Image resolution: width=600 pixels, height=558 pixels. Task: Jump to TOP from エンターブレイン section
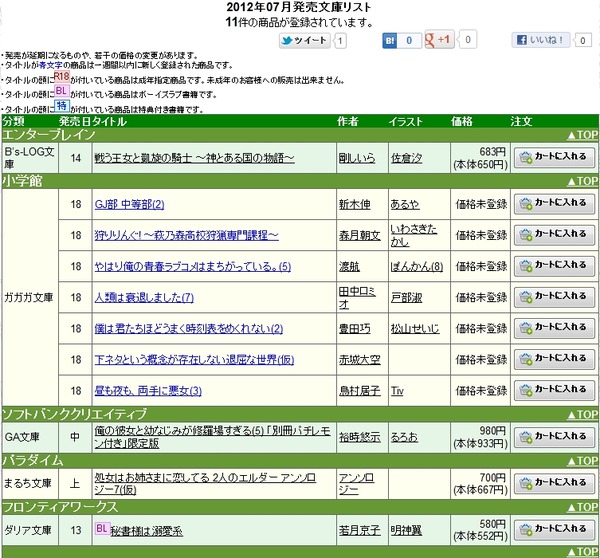click(x=582, y=135)
